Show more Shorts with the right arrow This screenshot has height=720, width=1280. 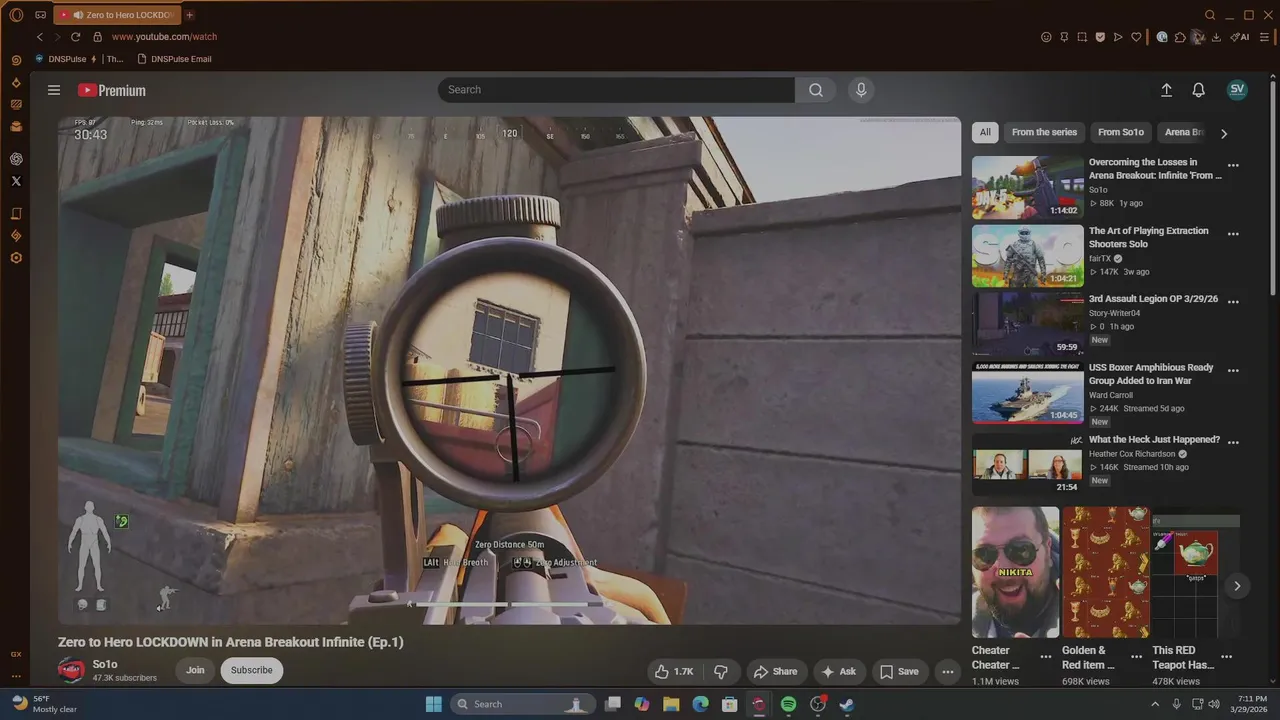pyautogui.click(x=1237, y=586)
